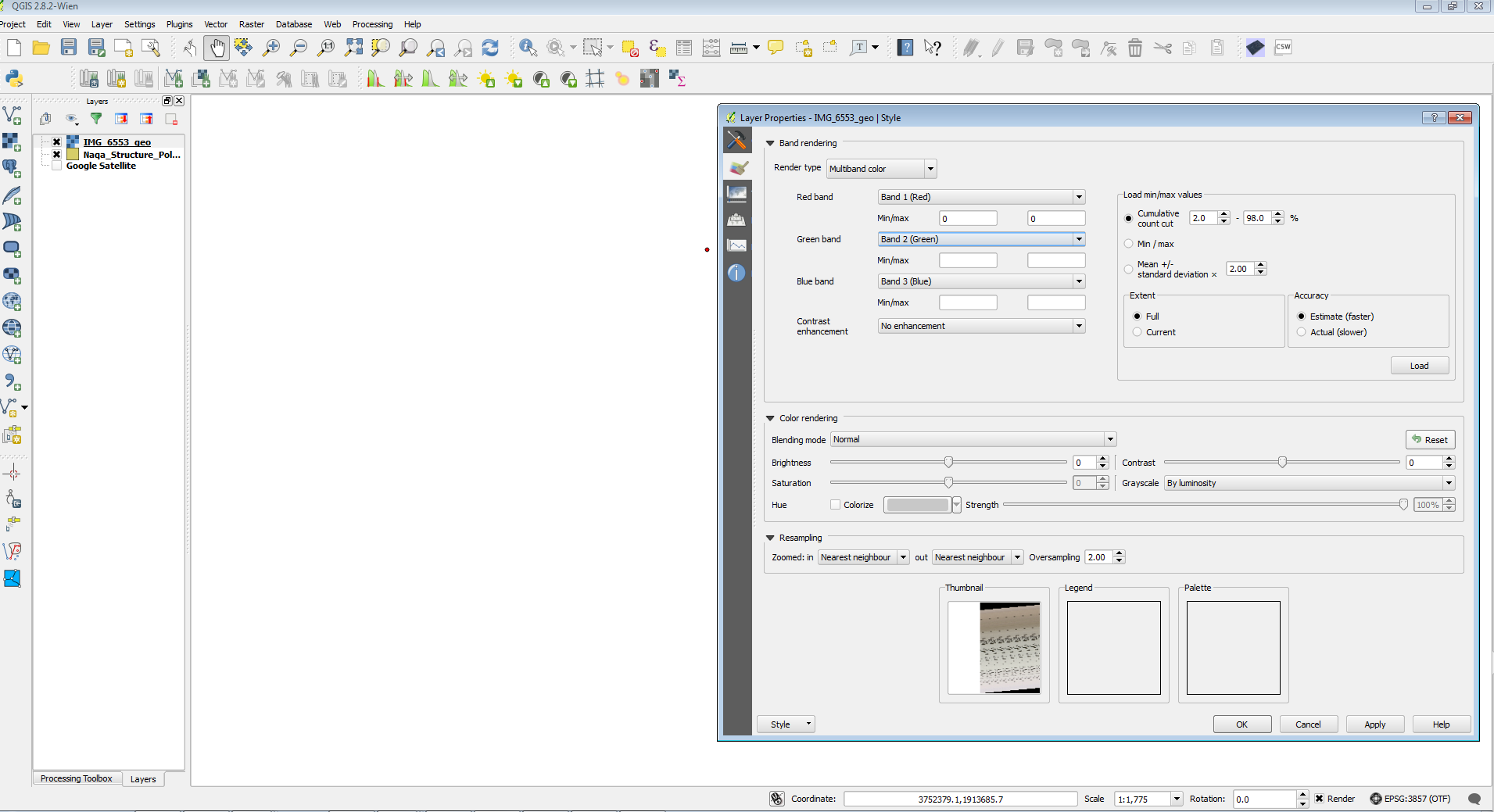This screenshot has width=1494, height=812.
Task: Click the toggle extents and mouse position icon
Action: point(776,799)
